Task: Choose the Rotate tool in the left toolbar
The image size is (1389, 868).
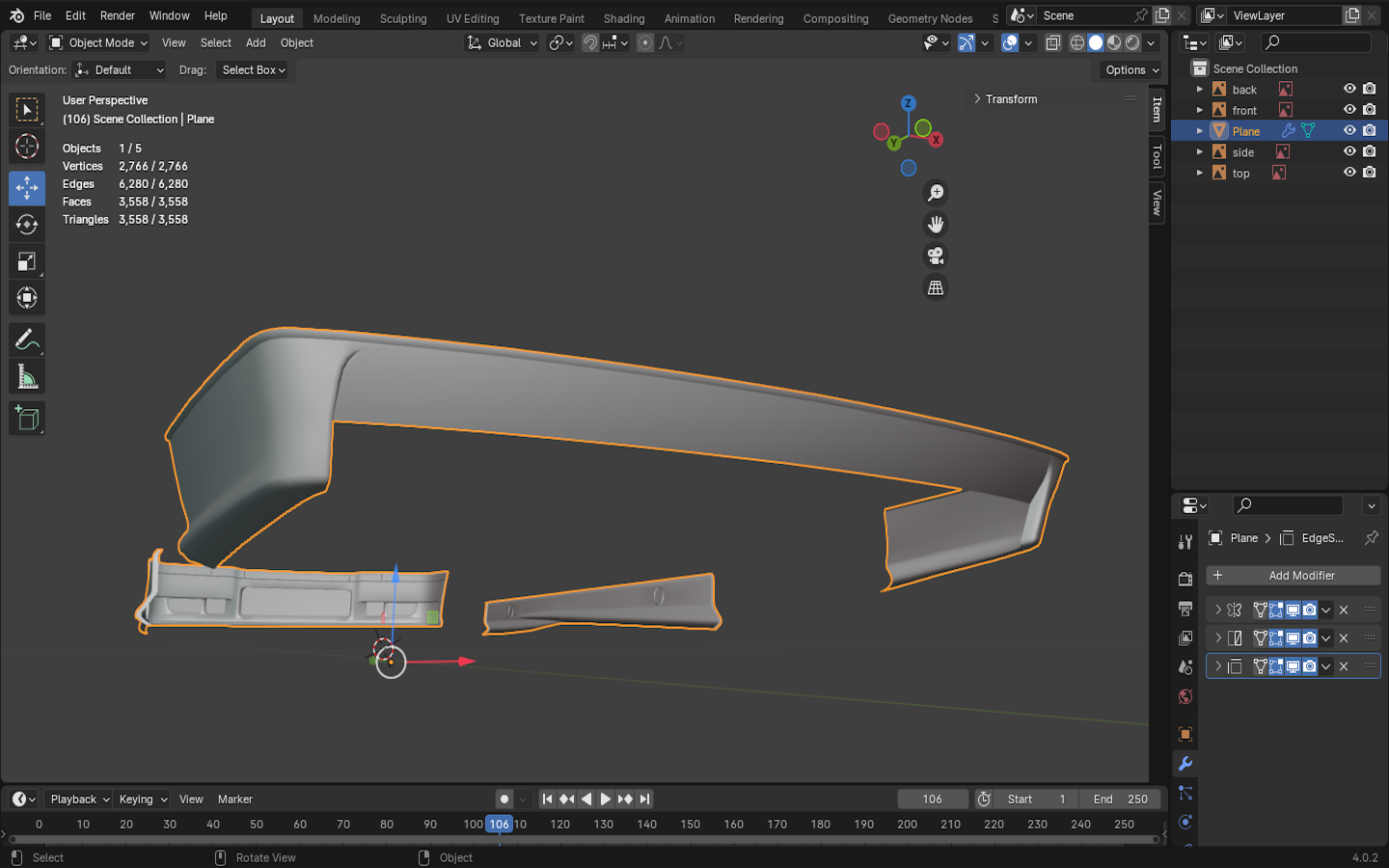Action: tap(27, 225)
